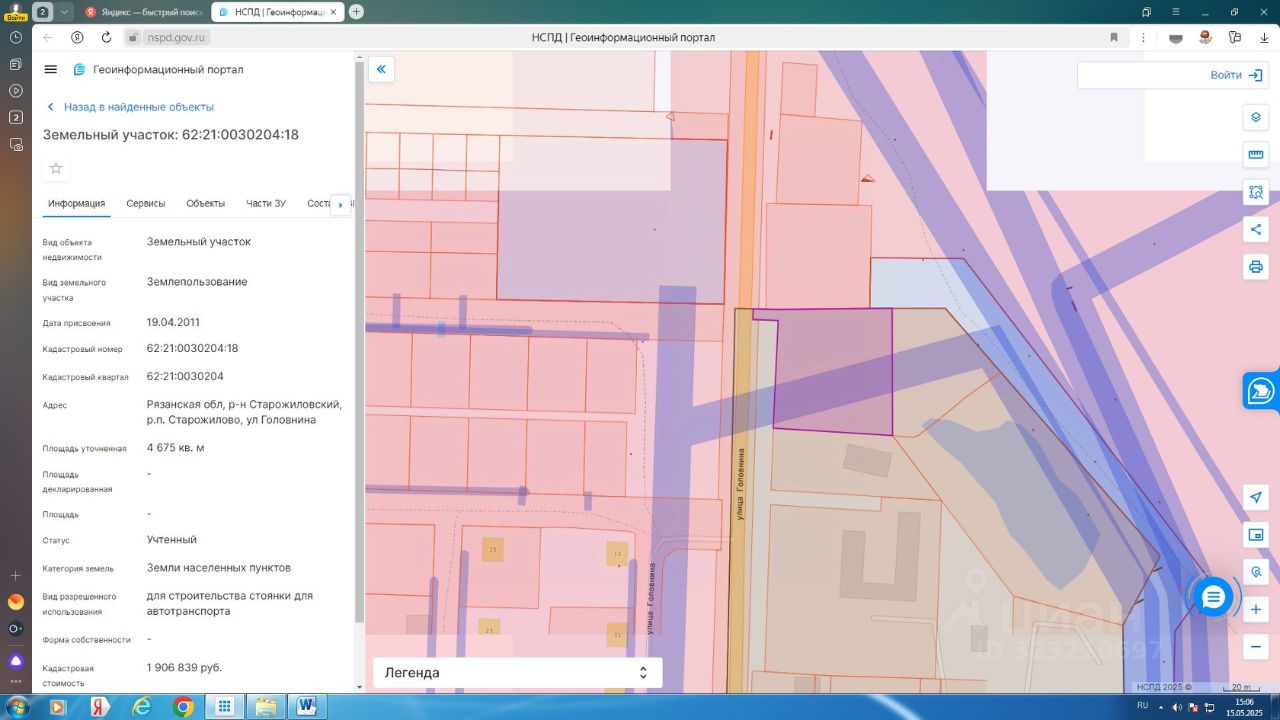Open Microsoft Word from the taskbar
The image size is (1280, 720).
click(x=307, y=707)
